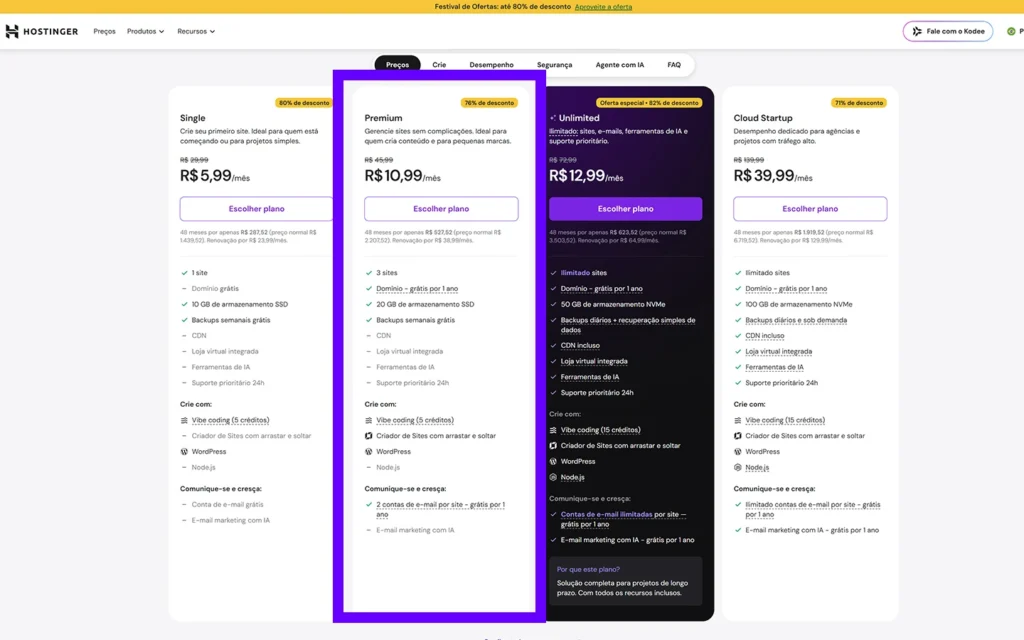1024x640 pixels.
Task: Switch to the Segurança tab
Action: 554,65
